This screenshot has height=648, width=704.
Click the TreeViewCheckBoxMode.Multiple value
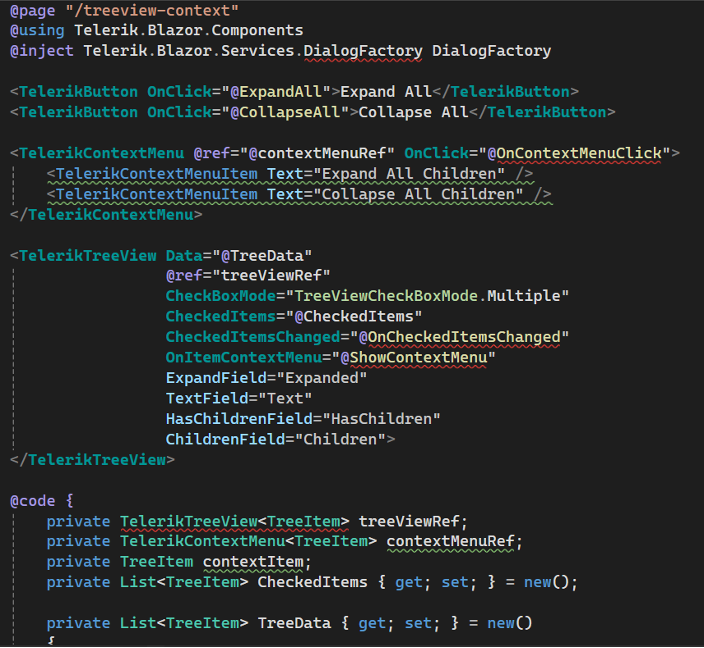(427, 296)
